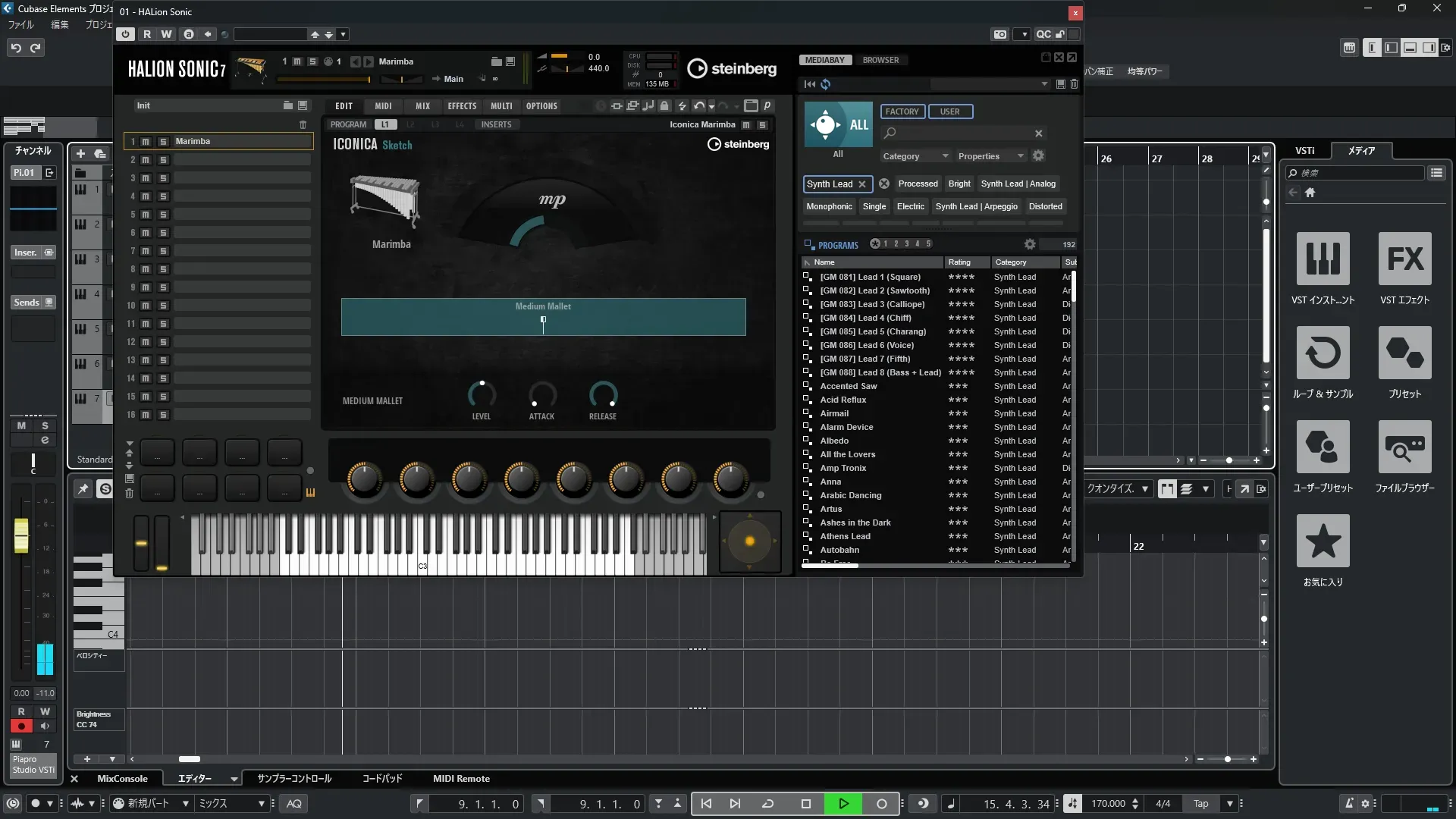Toggle HALion Sonic plugin activate power button
Viewport: 1456px width, 819px height.
[x=126, y=34]
